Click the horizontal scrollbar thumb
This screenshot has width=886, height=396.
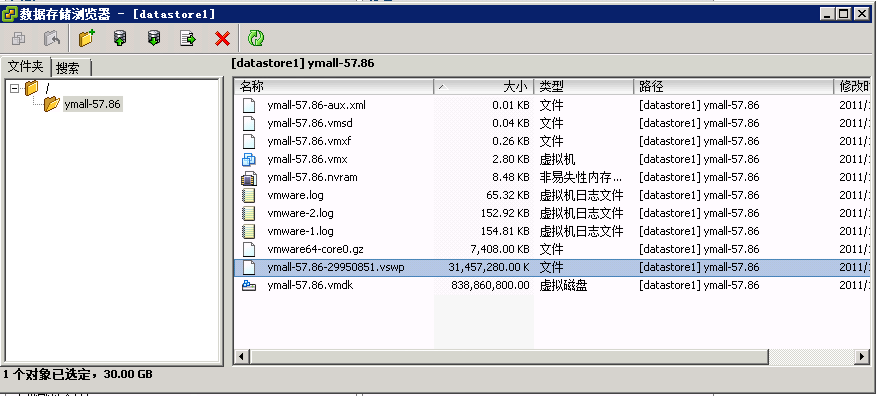509,356
